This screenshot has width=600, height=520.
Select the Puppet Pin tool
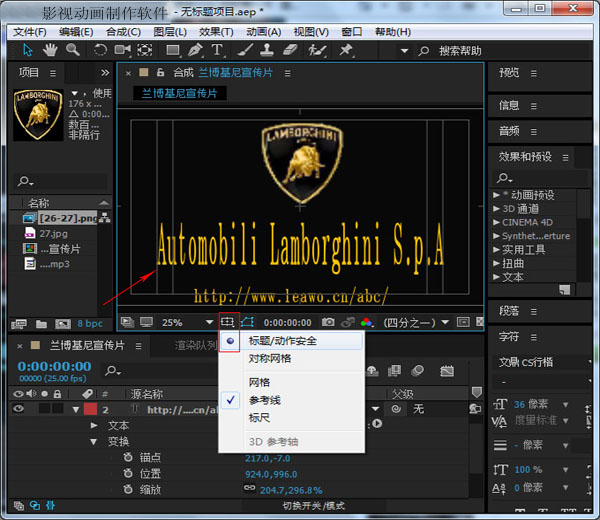(x=346, y=50)
